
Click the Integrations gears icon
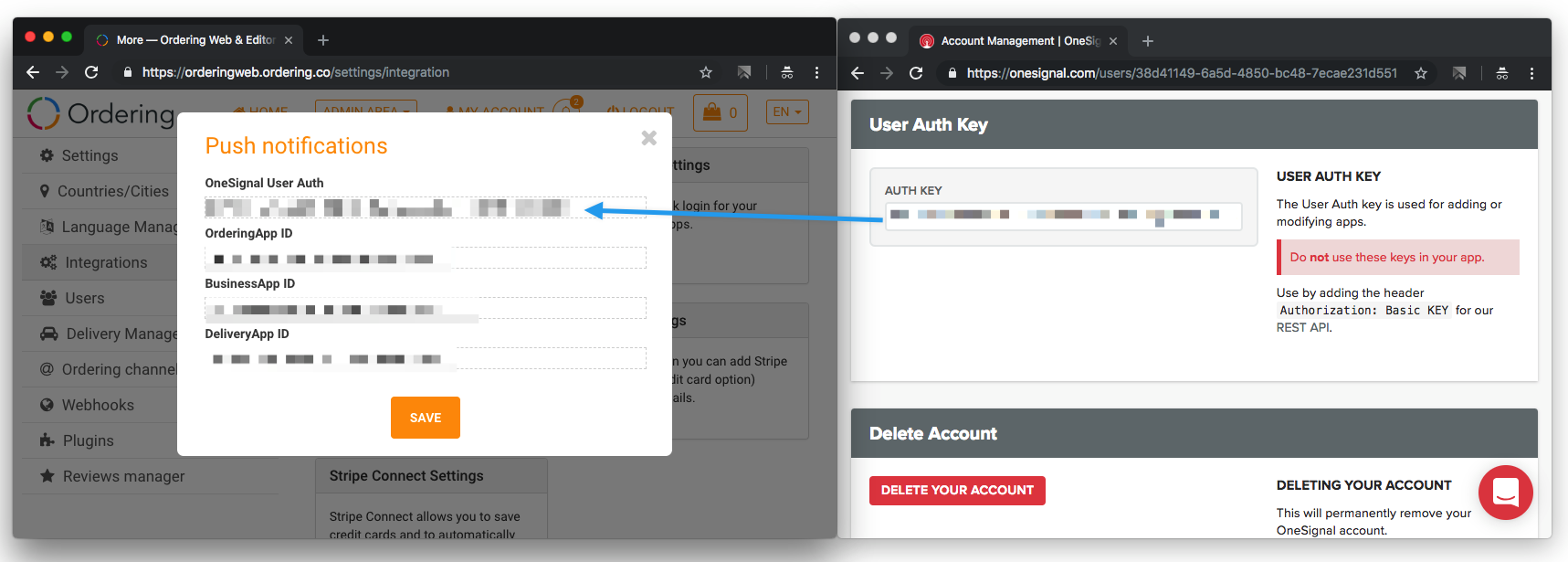(x=48, y=262)
